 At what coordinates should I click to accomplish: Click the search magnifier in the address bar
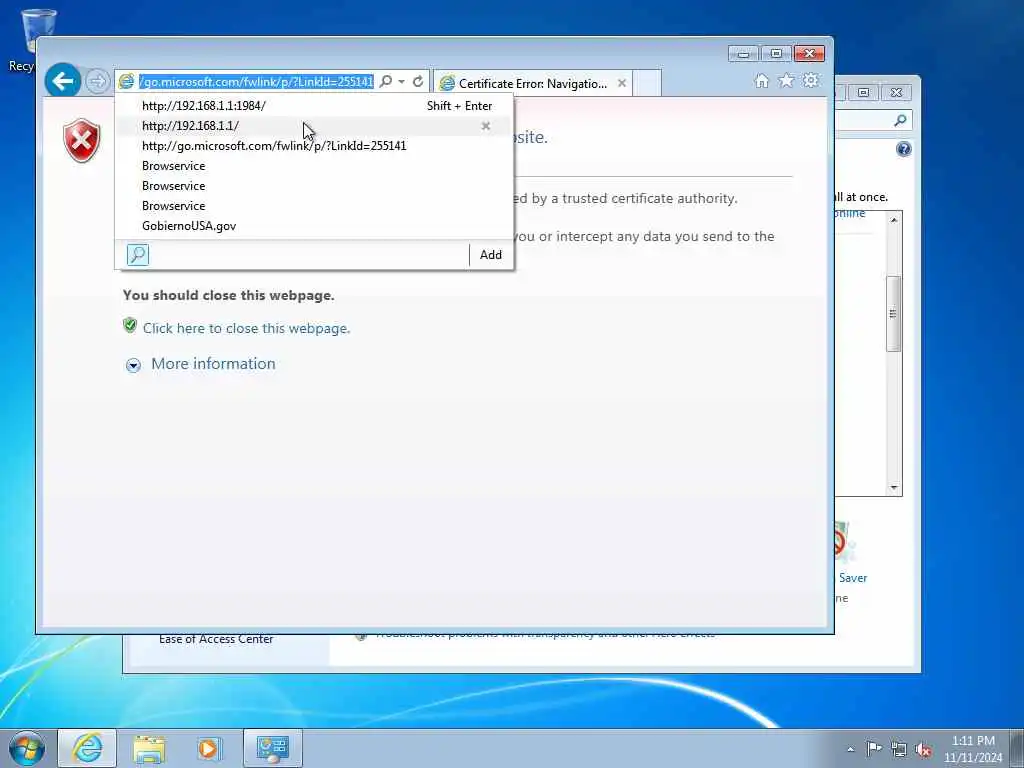[x=386, y=82]
